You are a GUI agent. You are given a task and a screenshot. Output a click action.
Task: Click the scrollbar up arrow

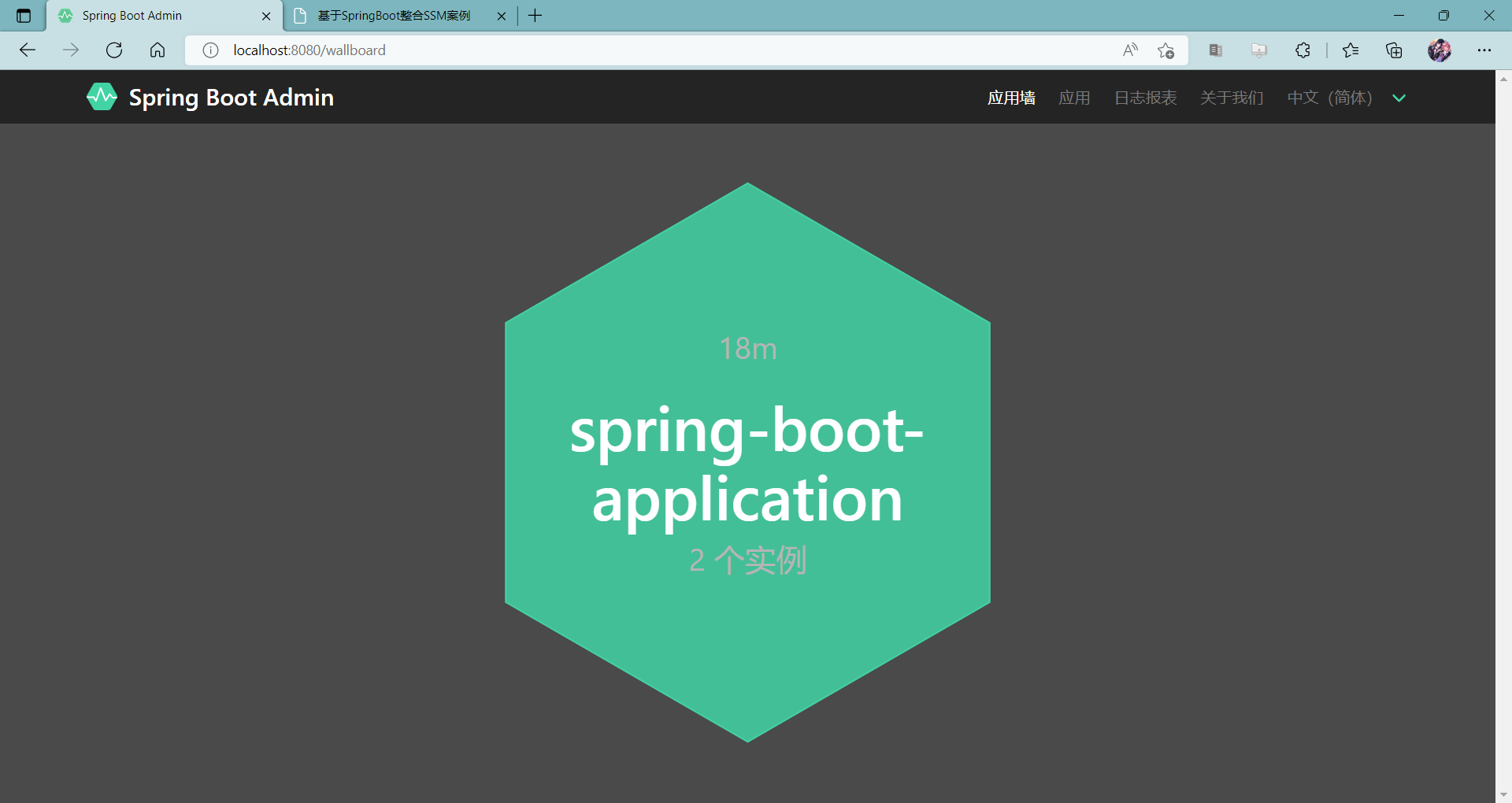coord(1503,79)
